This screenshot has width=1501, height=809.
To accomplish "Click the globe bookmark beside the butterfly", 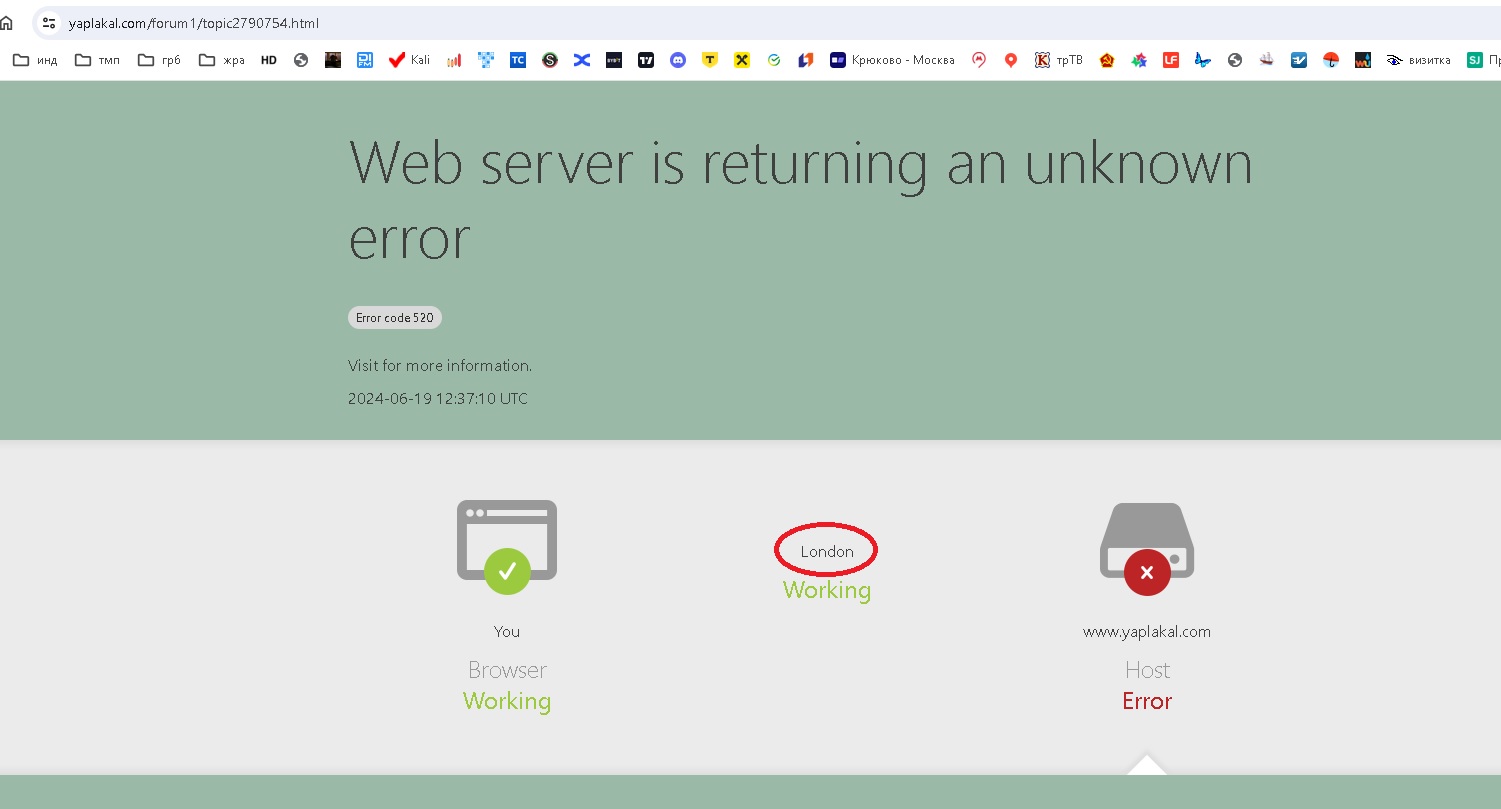I will [x=1235, y=60].
